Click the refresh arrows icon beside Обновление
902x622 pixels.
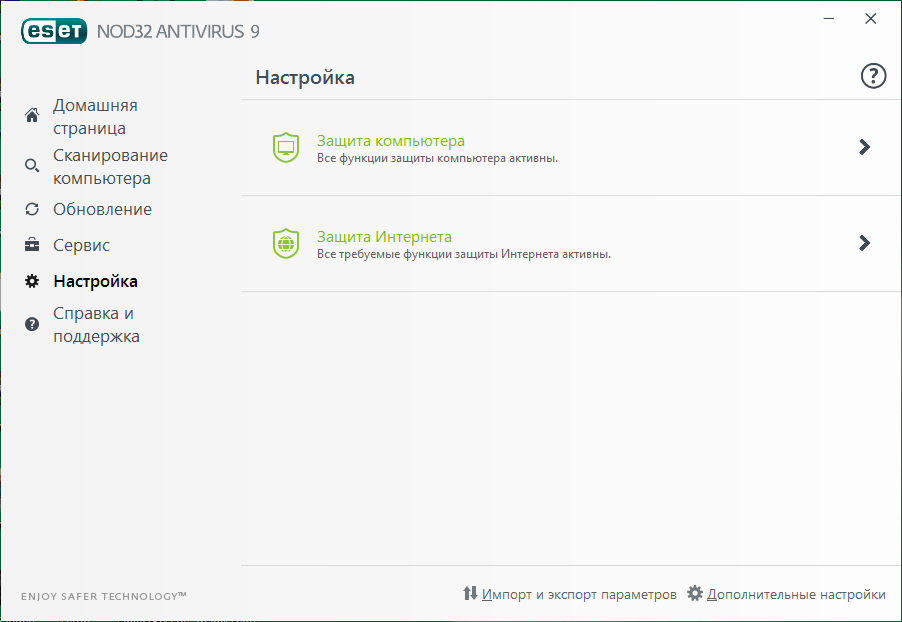(32, 209)
